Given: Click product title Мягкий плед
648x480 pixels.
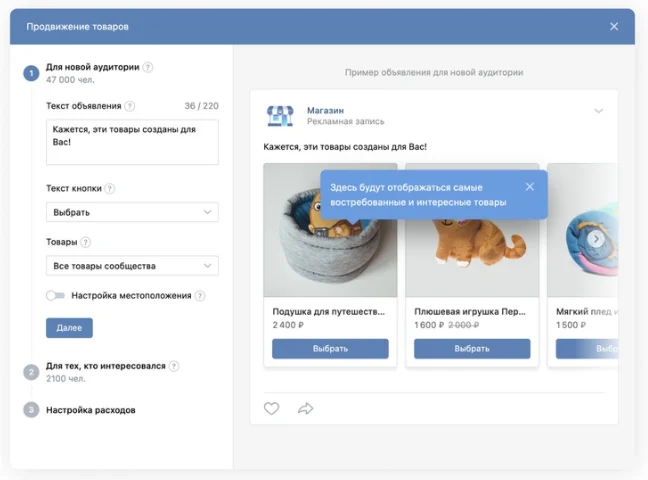Looking at the screenshot, I should pos(587,312).
